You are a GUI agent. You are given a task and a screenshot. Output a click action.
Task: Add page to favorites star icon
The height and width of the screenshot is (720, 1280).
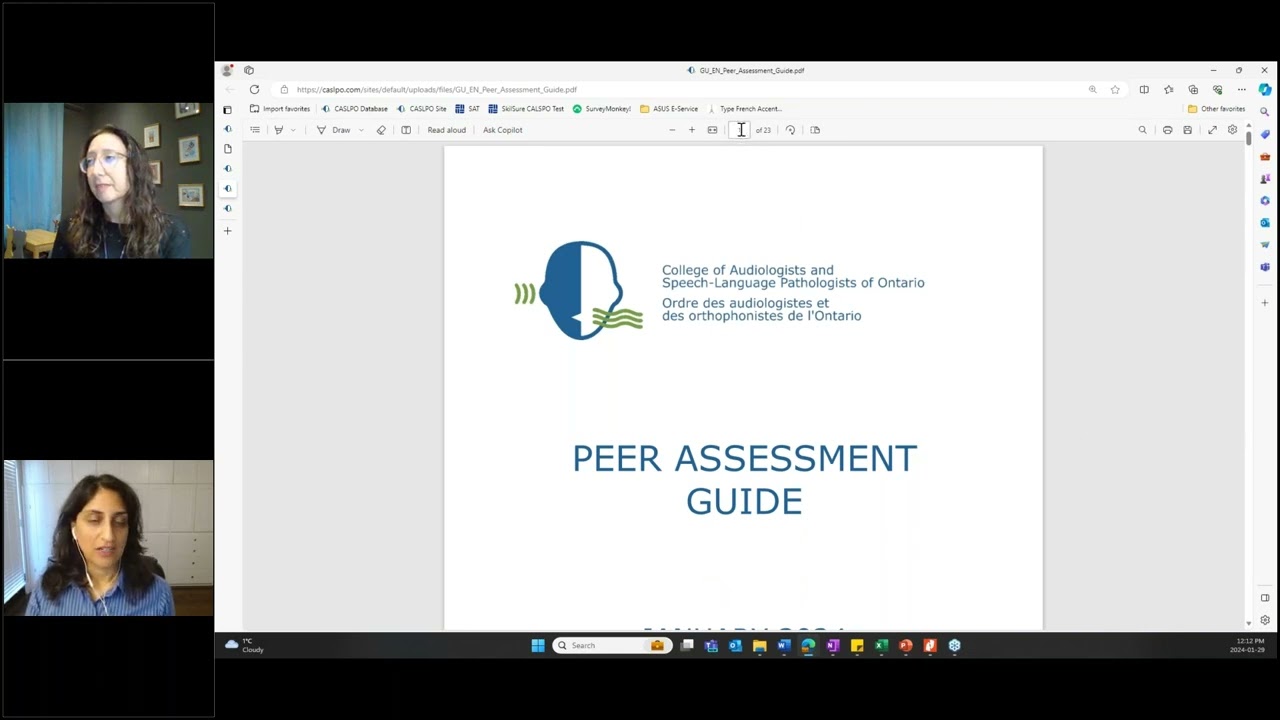pyautogui.click(x=1115, y=89)
